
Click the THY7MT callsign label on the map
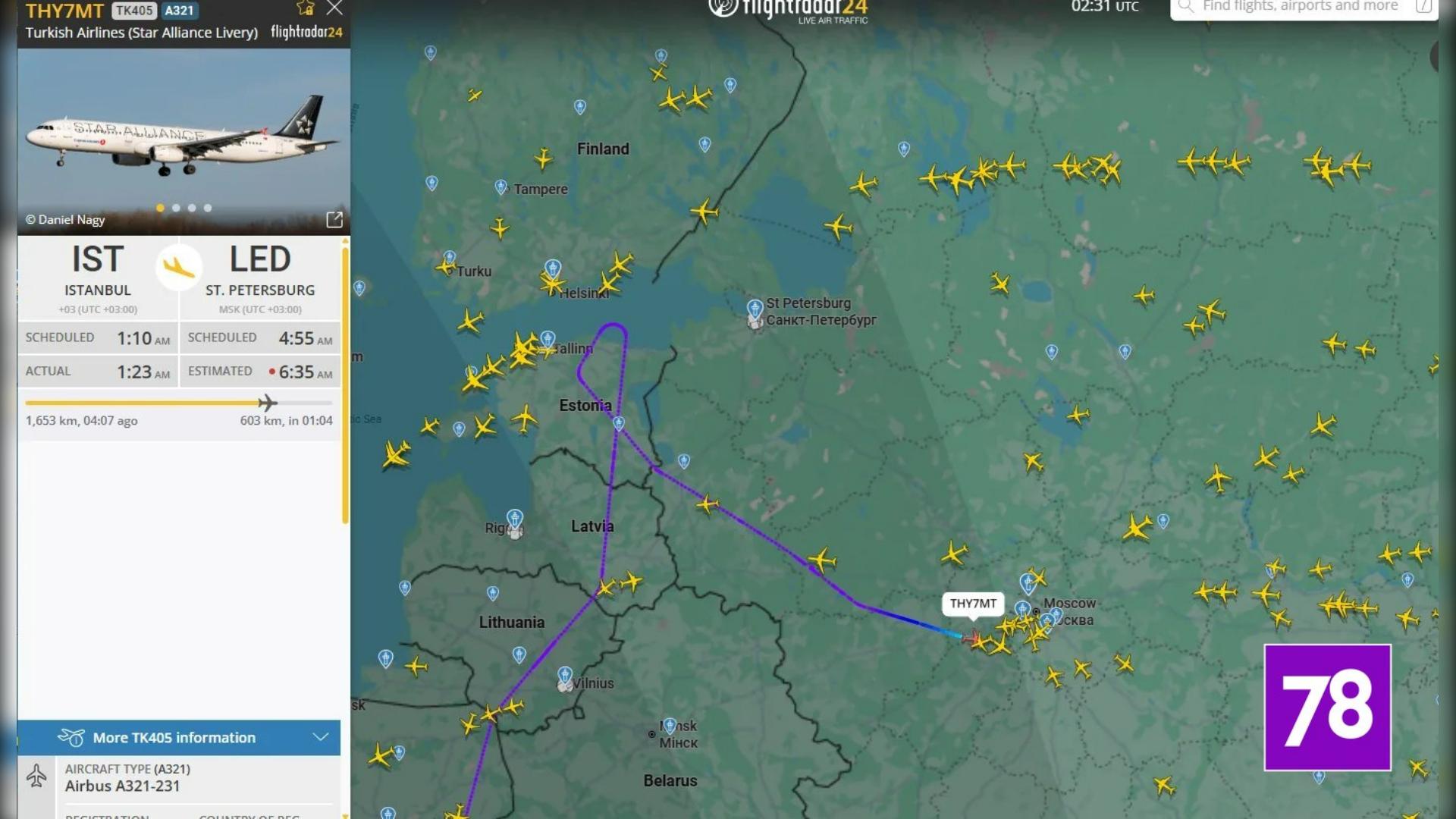click(x=973, y=604)
